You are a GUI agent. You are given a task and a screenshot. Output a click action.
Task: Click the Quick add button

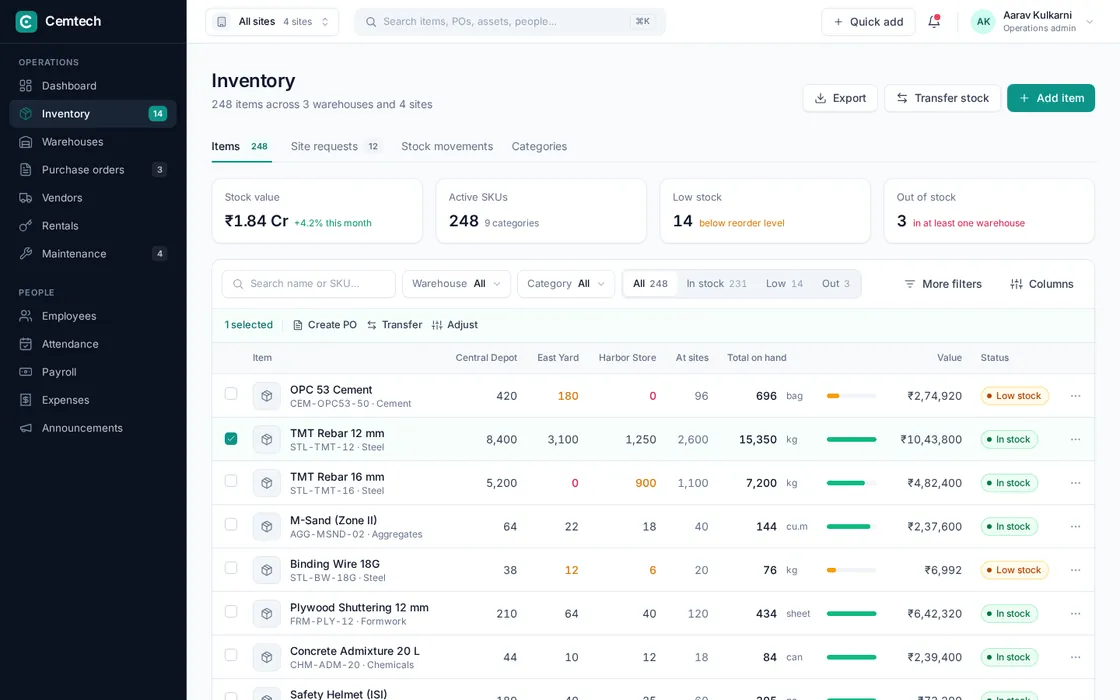coord(868,21)
